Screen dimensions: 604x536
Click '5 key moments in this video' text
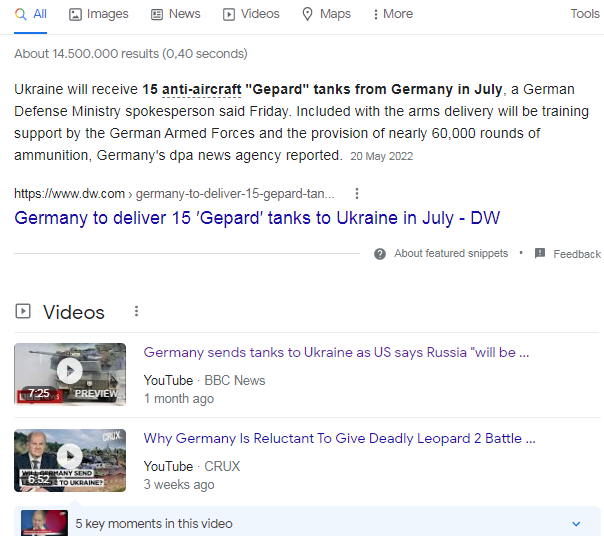(x=154, y=524)
